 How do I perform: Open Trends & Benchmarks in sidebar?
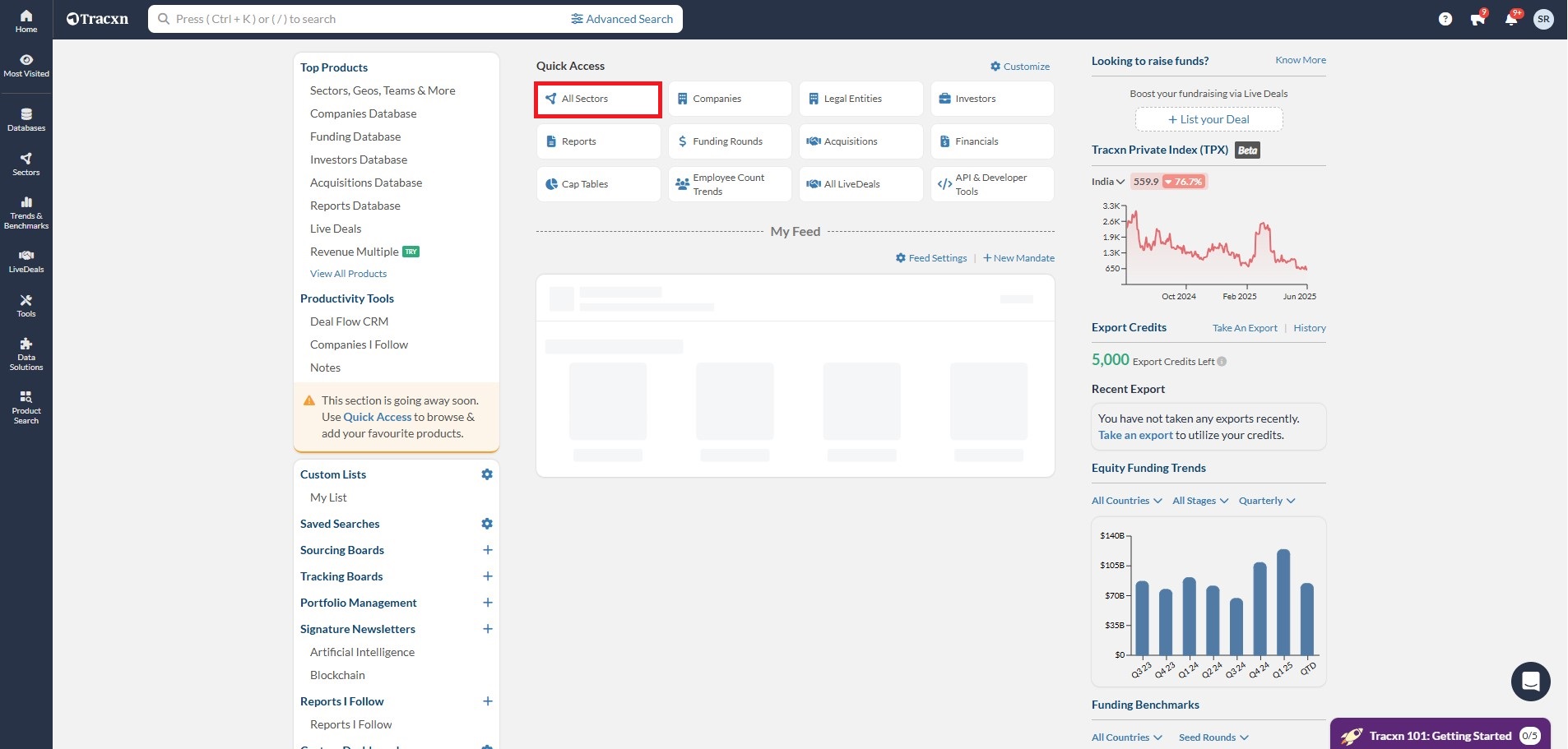click(26, 212)
